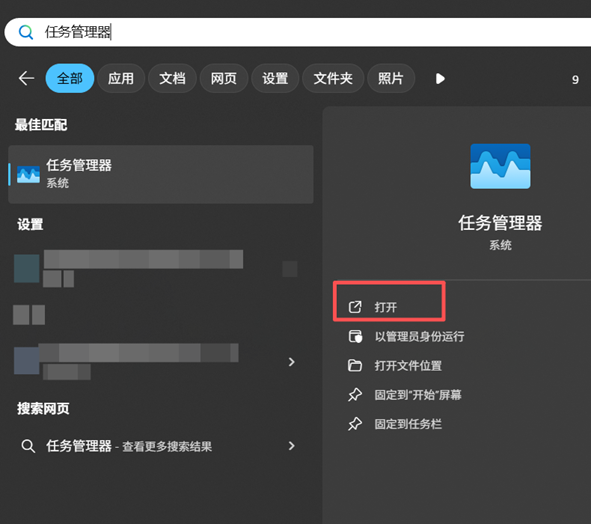The image size is (591, 524).
Task: Click the pin to taskbar pin icon
Action: [355, 424]
